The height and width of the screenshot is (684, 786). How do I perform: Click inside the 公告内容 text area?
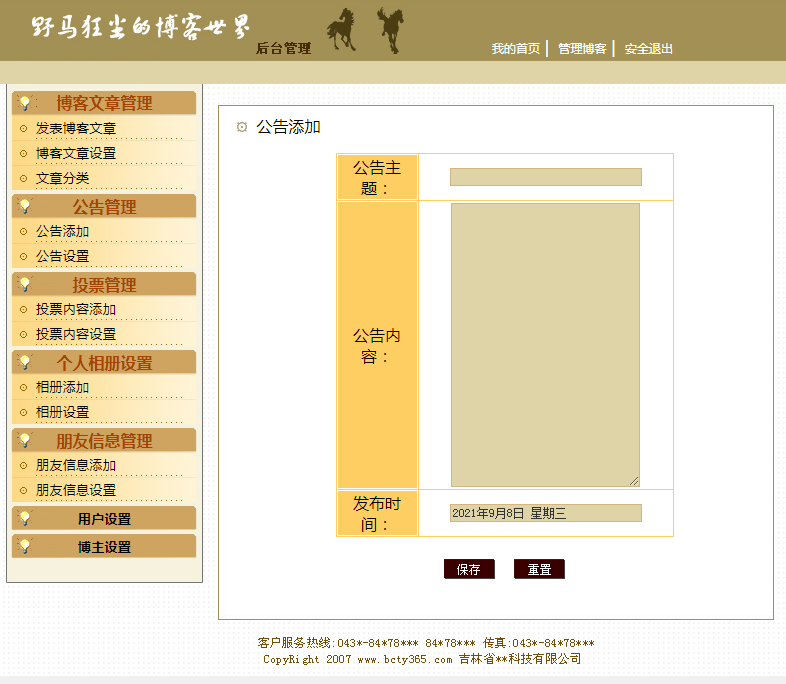[x=545, y=345]
